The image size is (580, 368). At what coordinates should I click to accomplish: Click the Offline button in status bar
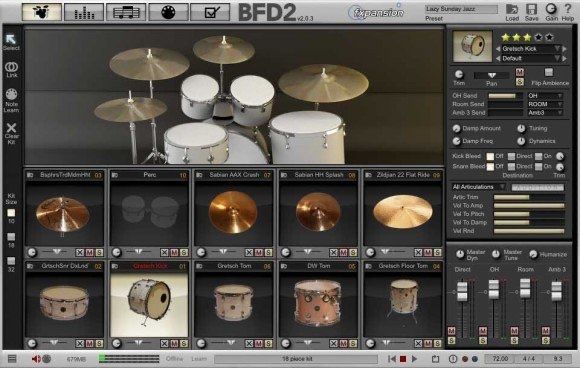coord(175,359)
